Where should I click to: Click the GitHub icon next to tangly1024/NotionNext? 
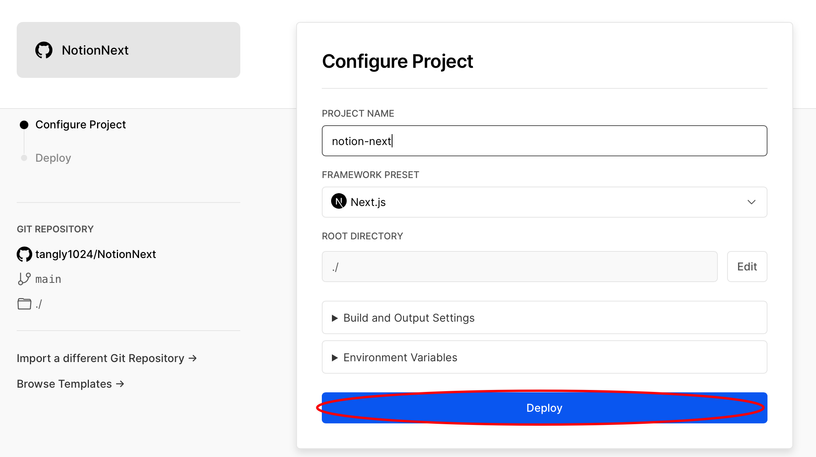[25, 254]
